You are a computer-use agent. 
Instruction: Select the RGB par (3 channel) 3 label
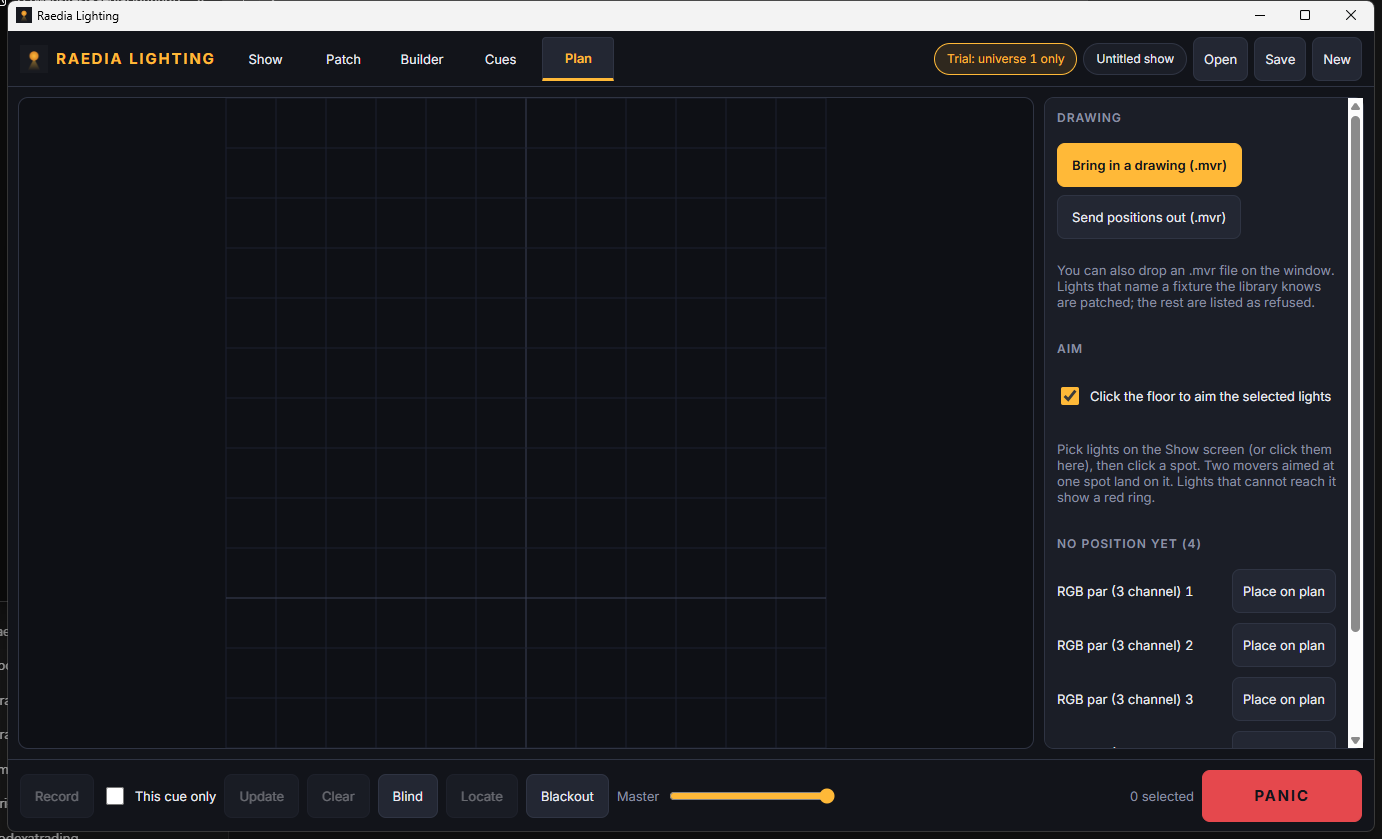click(1125, 699)
